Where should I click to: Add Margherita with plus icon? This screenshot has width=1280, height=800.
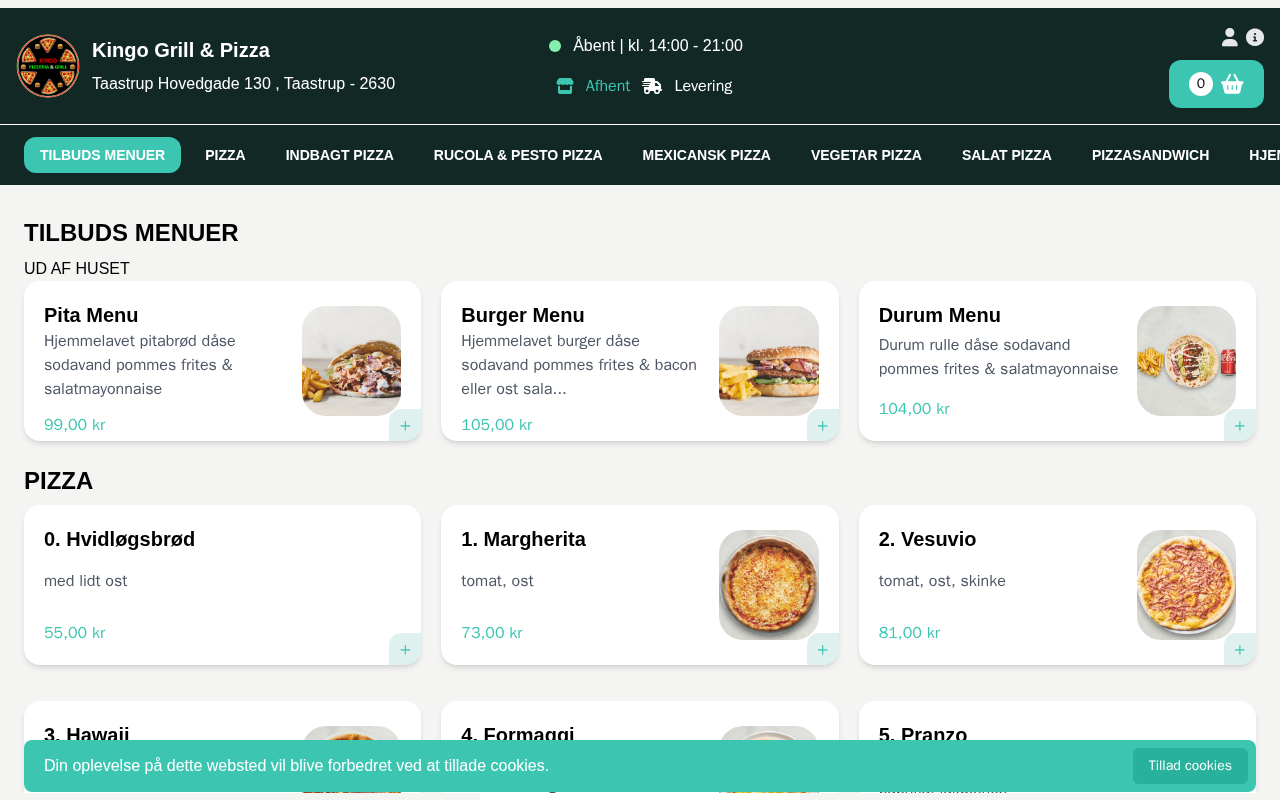[823, 649]
